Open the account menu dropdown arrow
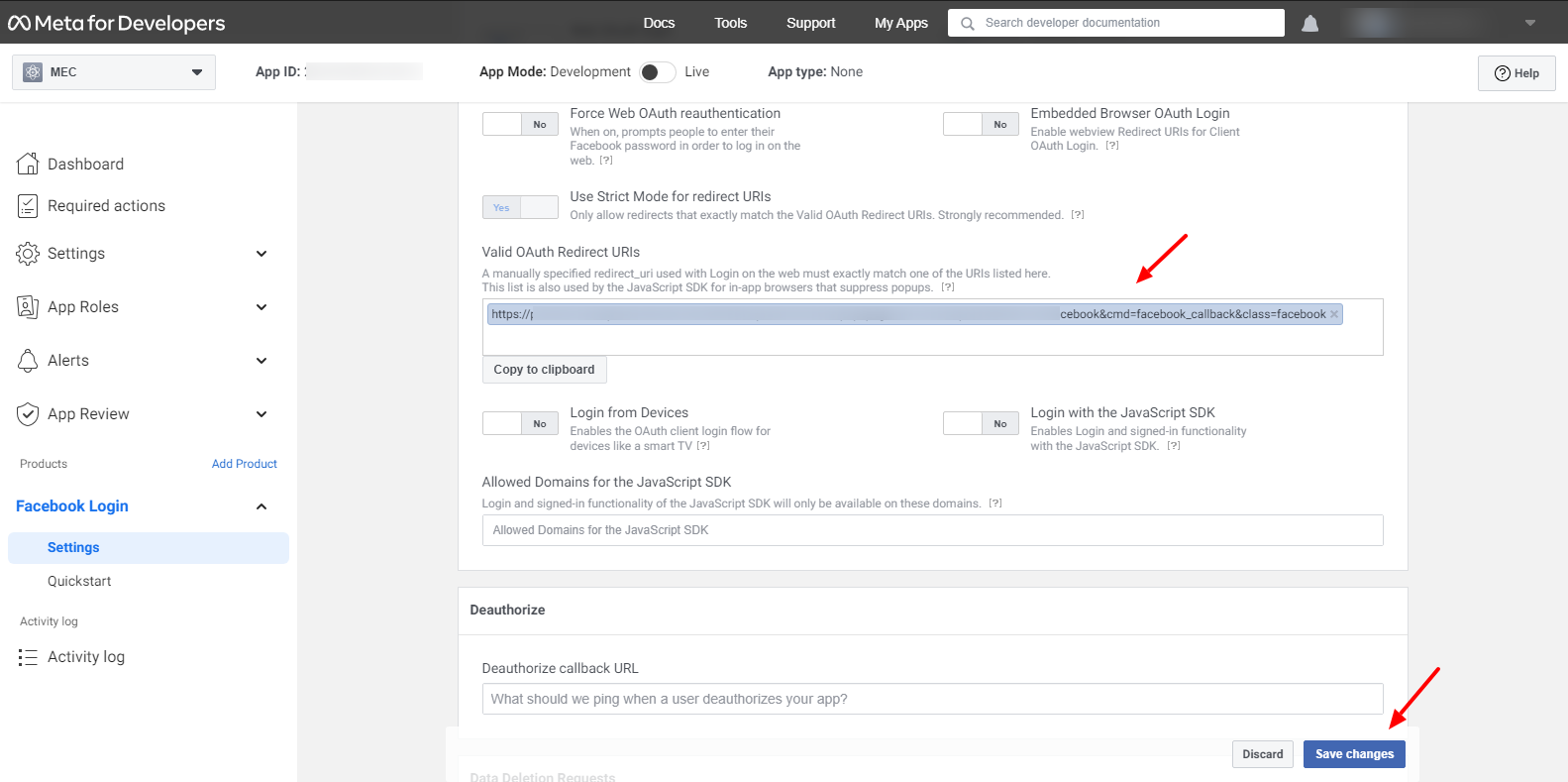 [x=1530, y=23]
